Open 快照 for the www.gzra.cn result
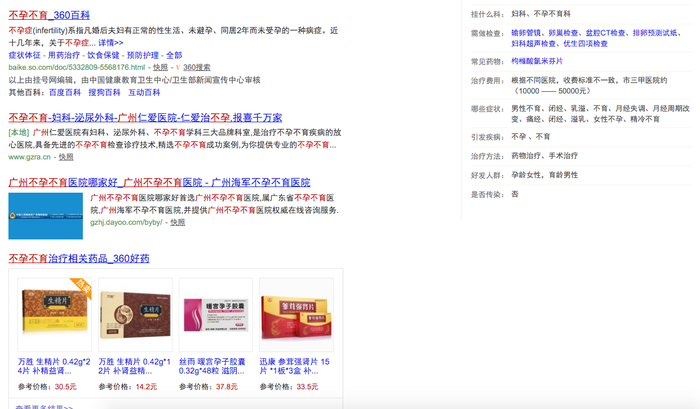The image size is (700, 409). (x=66, y=157)
